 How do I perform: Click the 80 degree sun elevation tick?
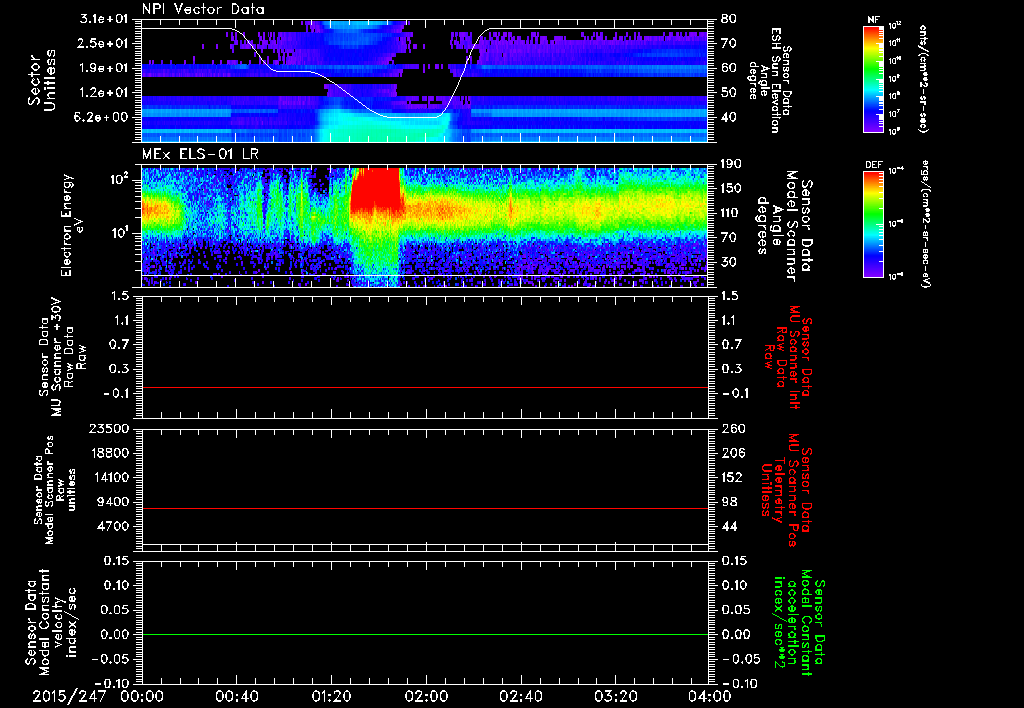click(728, 19)
